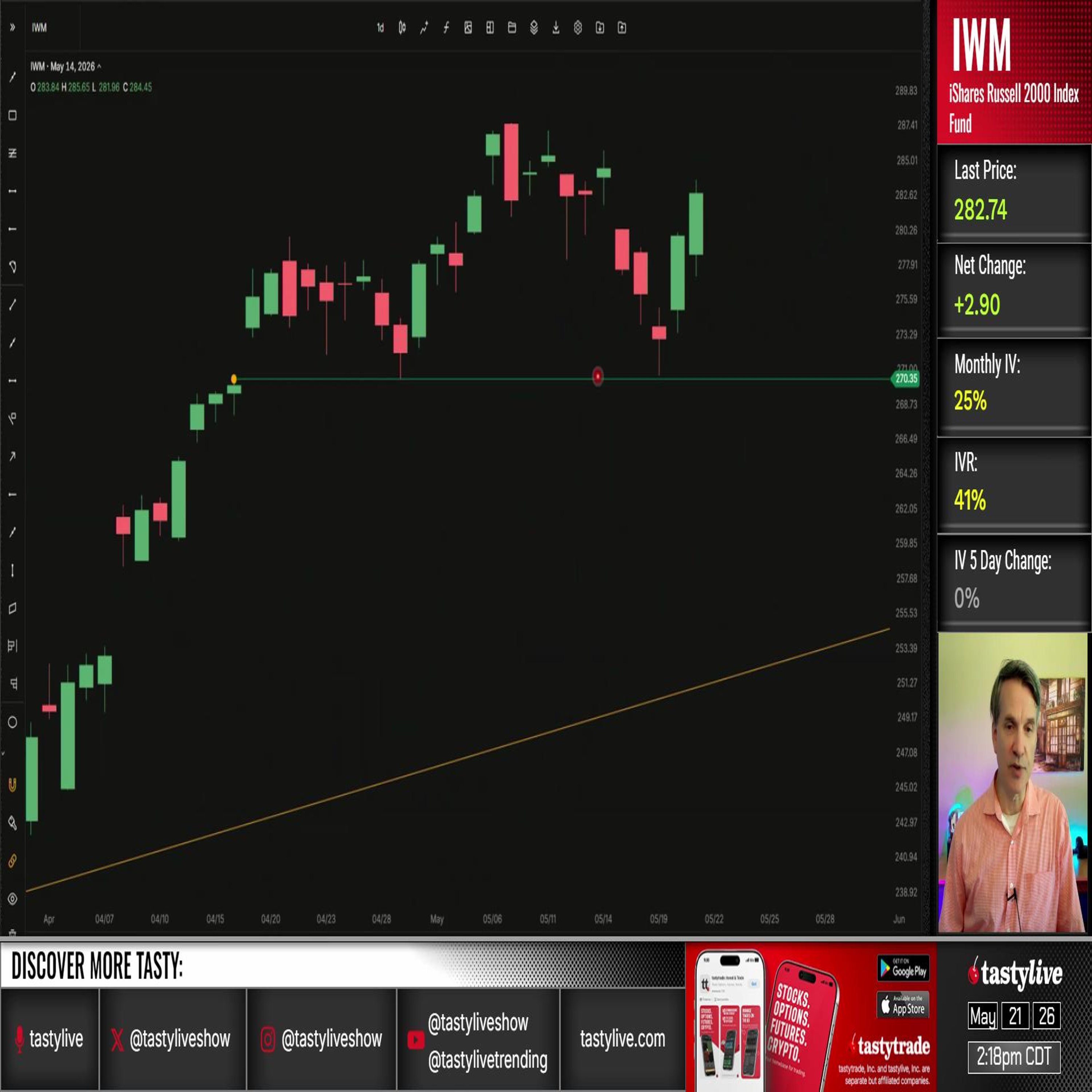Select the first line drawing tool
Viewport: 1092px width, 1092px height.
pyautogui.click(x=12, y=78)
